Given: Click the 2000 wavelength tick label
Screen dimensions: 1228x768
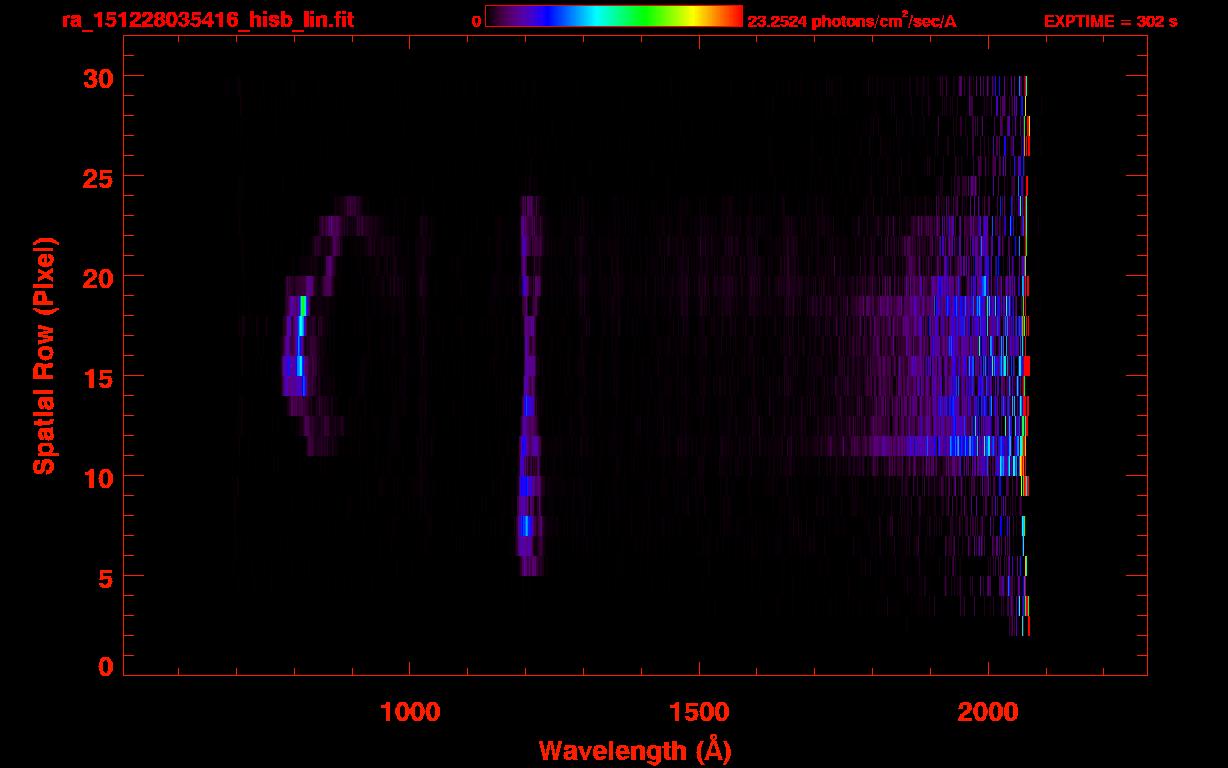Looking at the screenshot, I should pos(988,712).
